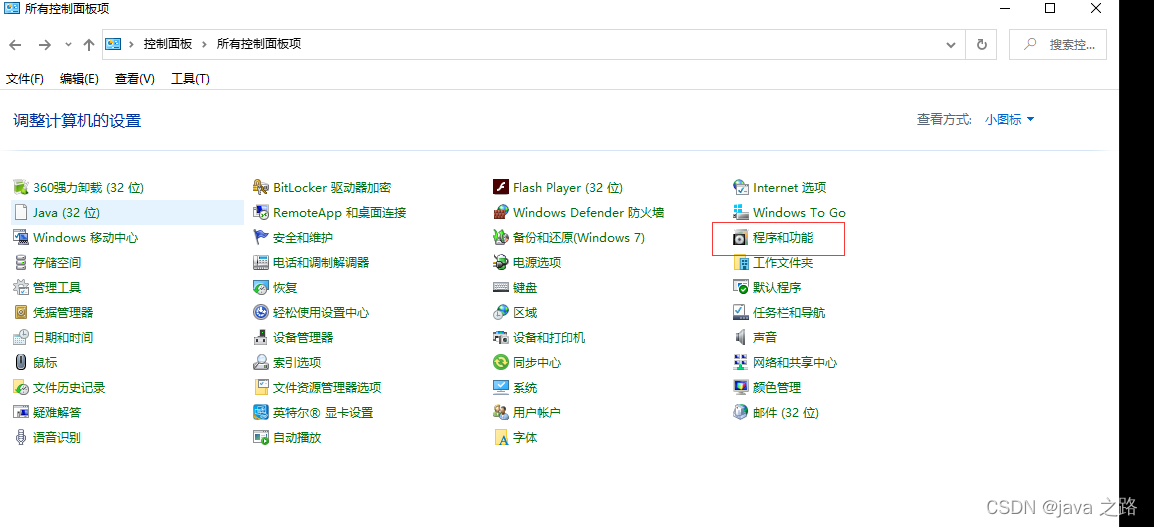Click the Back navigation arrow

(x=16, y=44)
